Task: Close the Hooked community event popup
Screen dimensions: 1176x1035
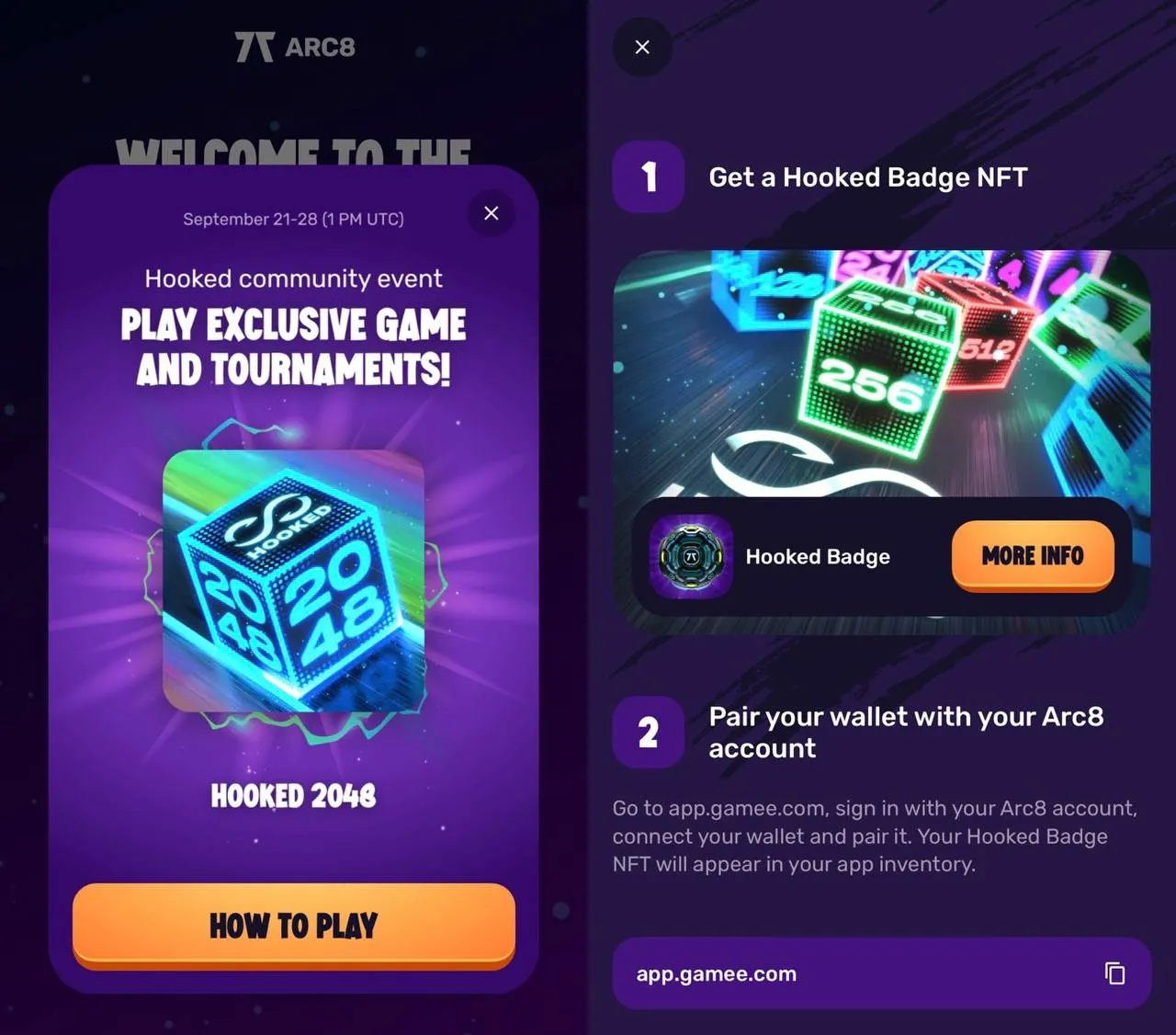Action: pos(492,213)
